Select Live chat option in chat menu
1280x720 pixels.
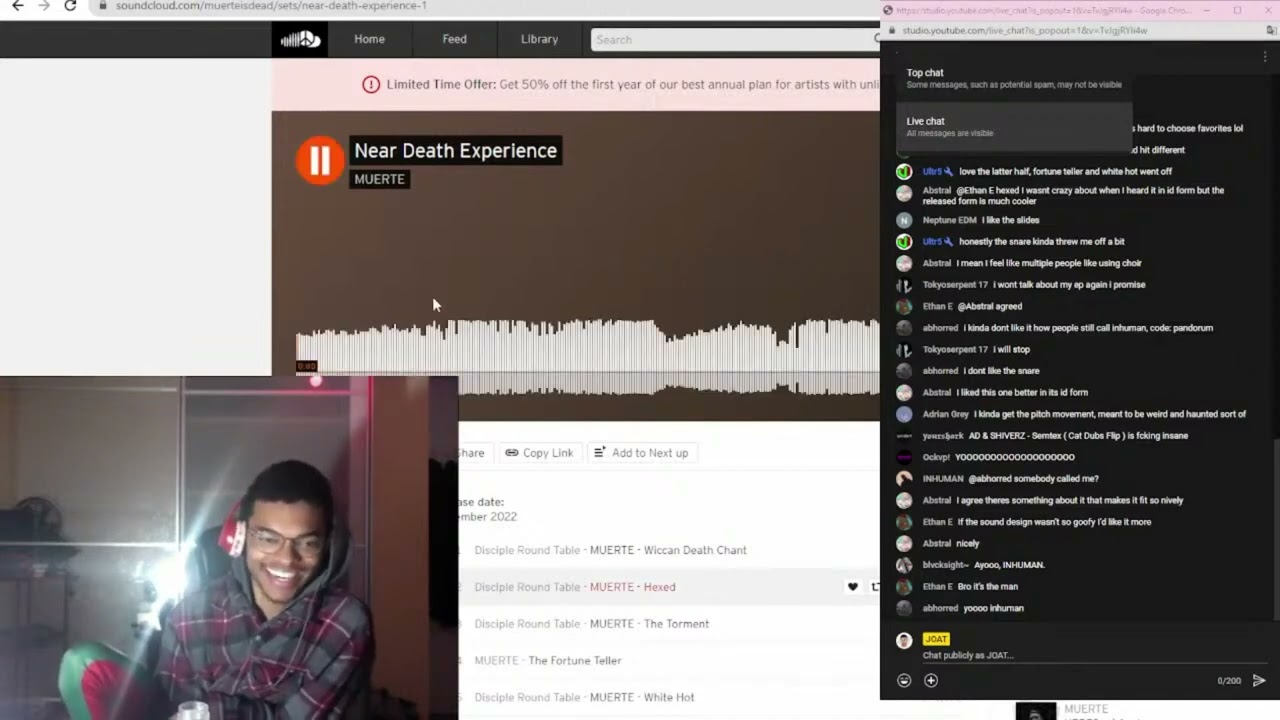coord(1013,126)
